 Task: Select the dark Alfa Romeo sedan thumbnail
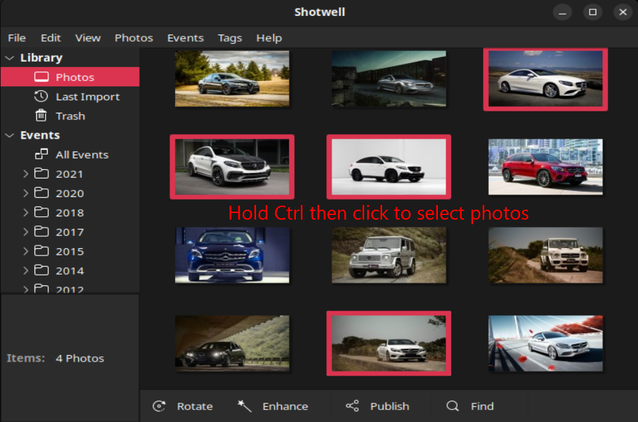(x=232, y=79)
